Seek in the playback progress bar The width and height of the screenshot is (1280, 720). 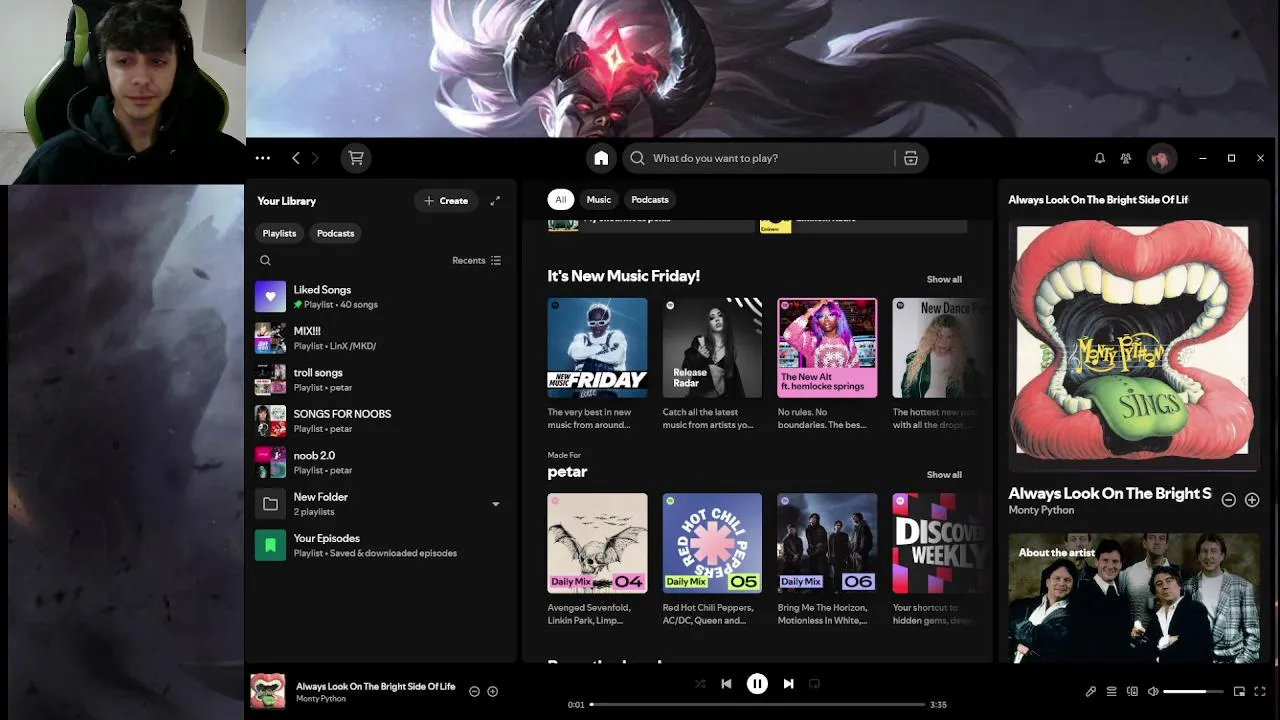(x=757, y=705)
